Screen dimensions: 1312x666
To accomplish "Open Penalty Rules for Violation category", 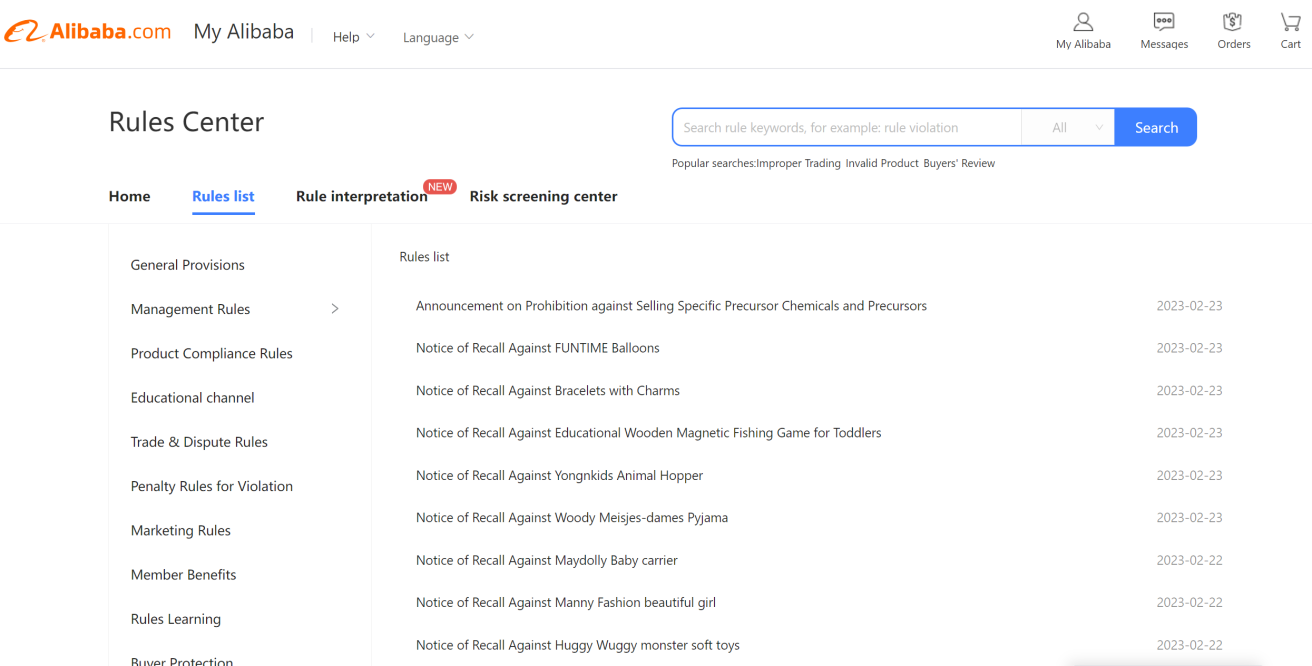I will 211,486.
